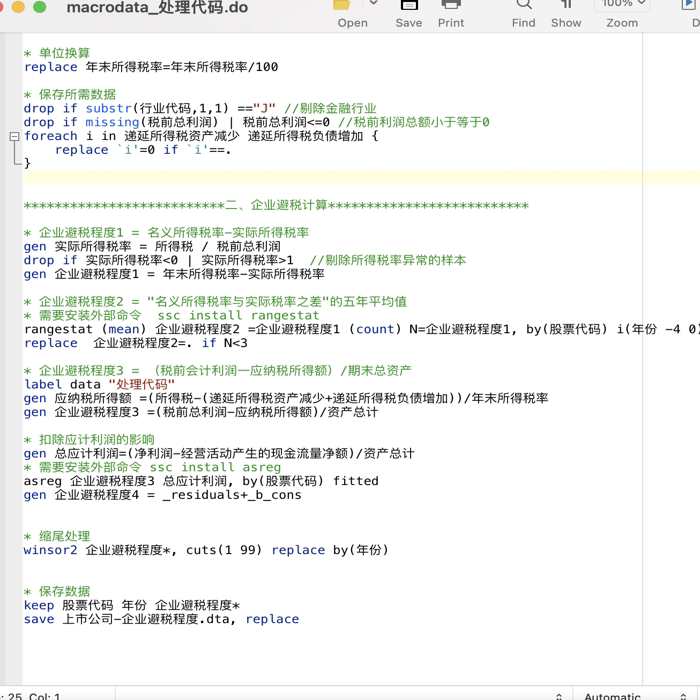Click line 'drop if 实际所得税率<0 | 实际所得税率>1'
The image size is (700, 700).
pyautogui.click(x=245, y=260)
